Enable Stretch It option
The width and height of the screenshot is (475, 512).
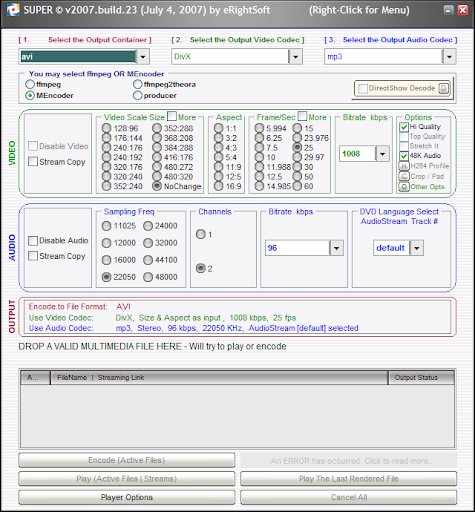pos(404,146)
